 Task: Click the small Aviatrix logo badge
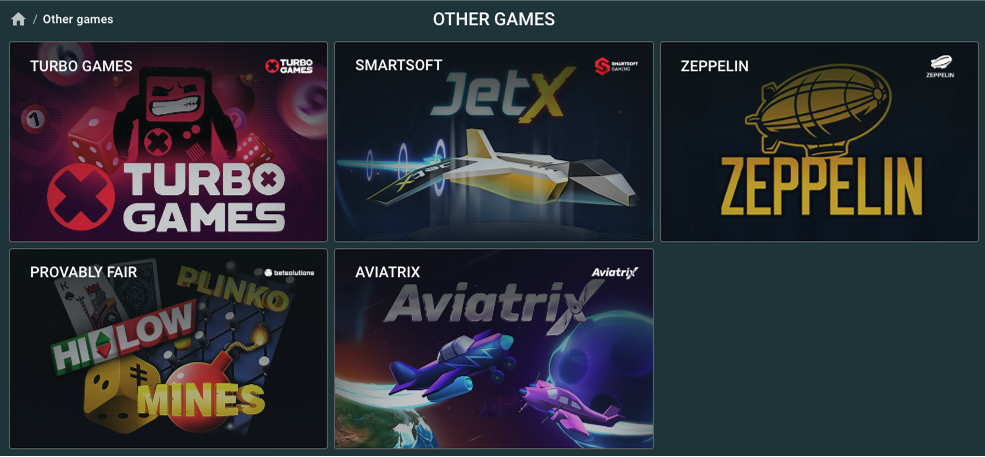(615, 272)
